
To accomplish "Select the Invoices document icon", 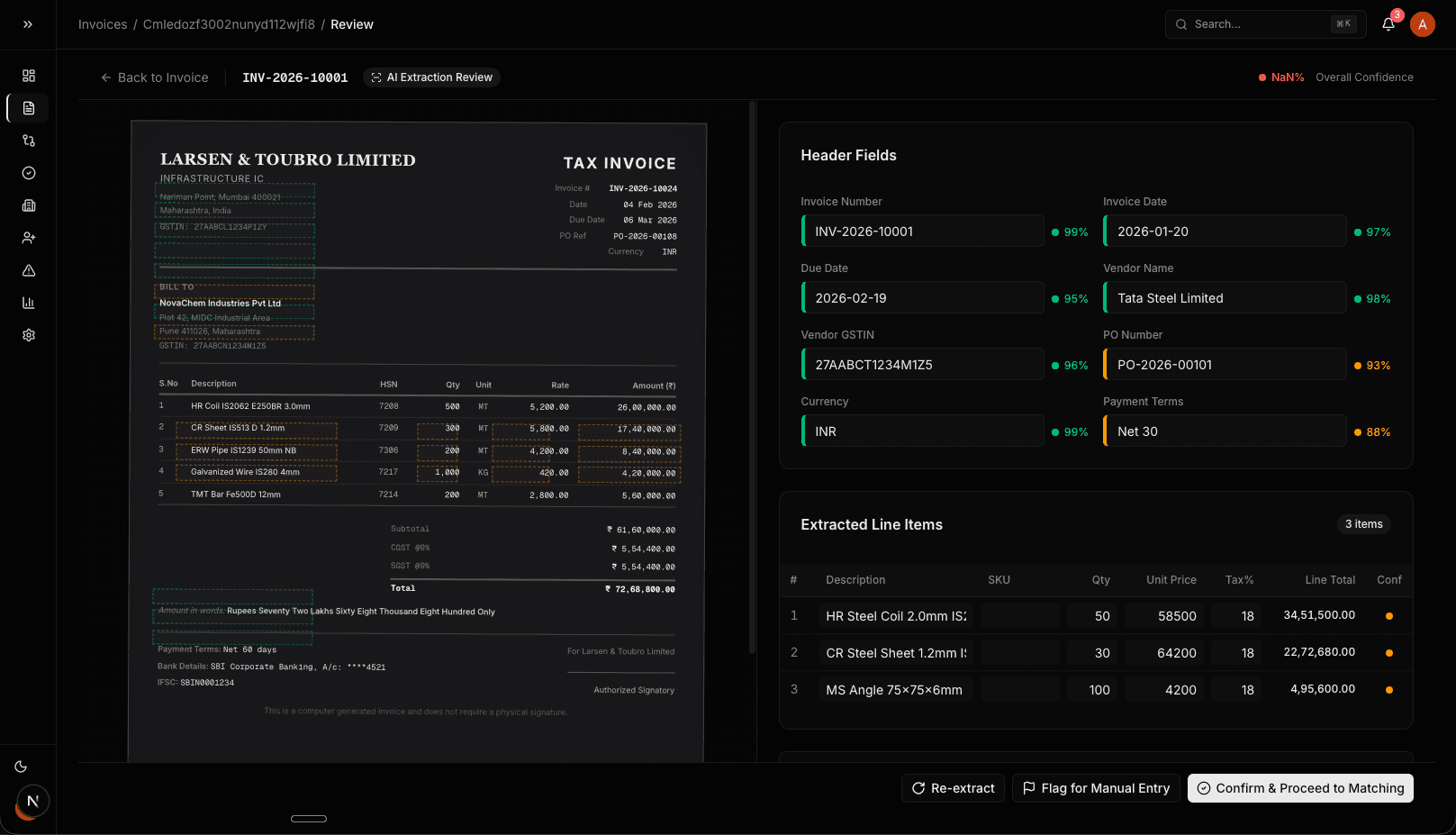I will [28, 108].
